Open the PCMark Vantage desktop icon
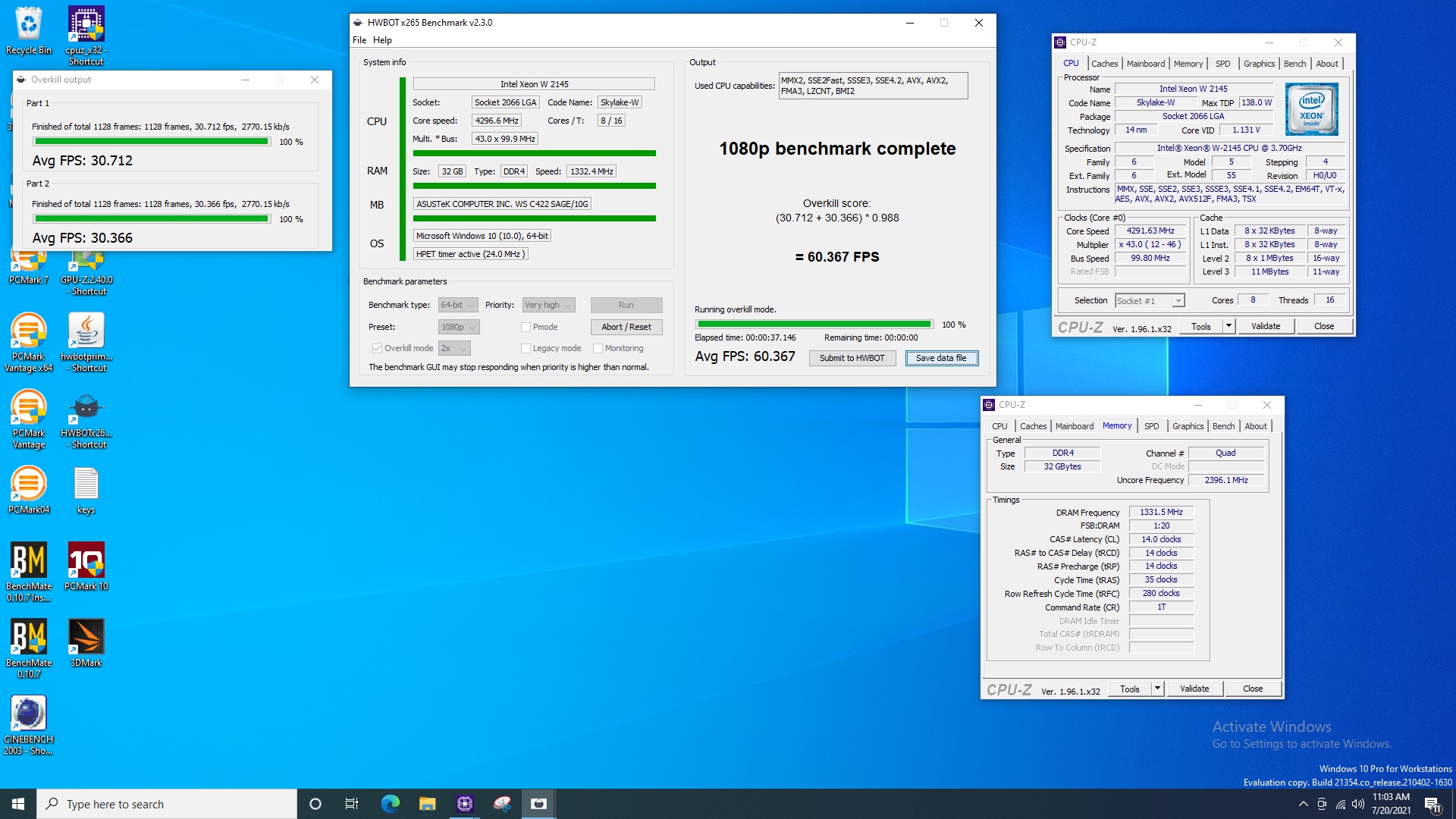The width and height of the screenshot is (1456, 819). click(x=29, y=419)
